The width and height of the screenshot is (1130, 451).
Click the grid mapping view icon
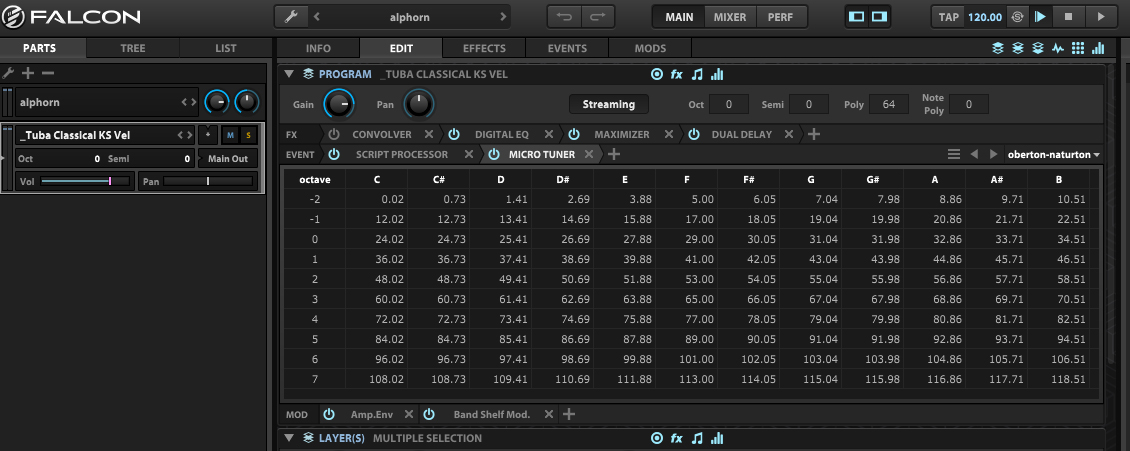pyautogui.click(x=1078, y=48)
